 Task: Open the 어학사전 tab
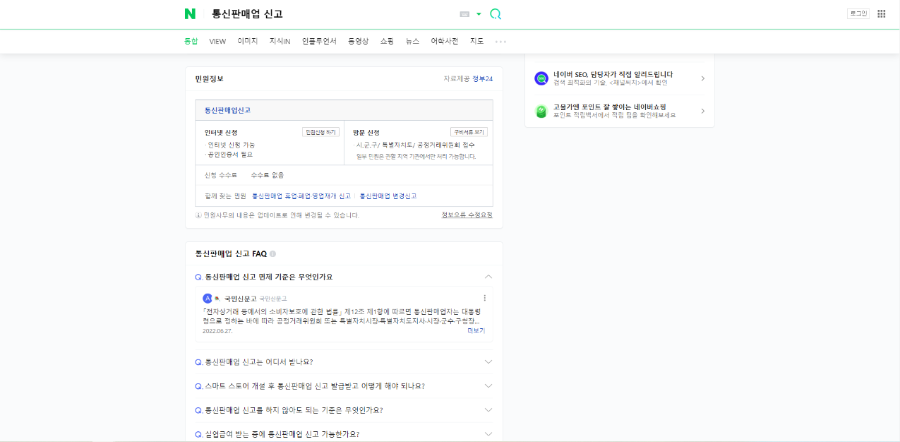click(445, 41)
